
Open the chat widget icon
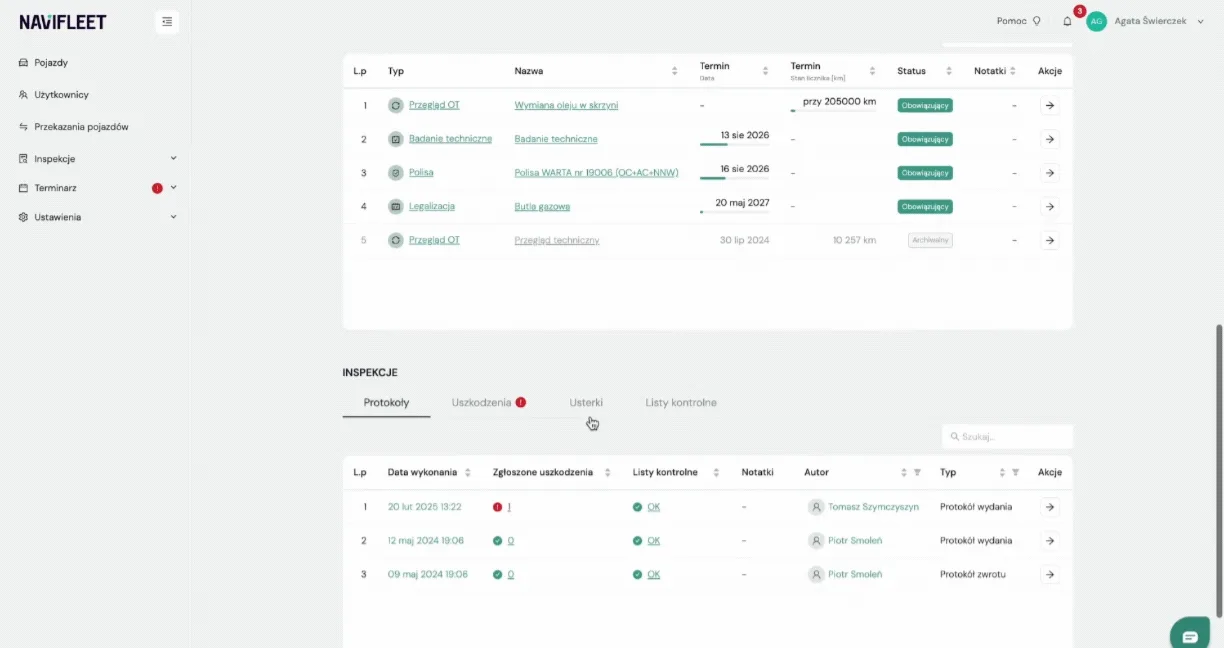pos(1190,636)
